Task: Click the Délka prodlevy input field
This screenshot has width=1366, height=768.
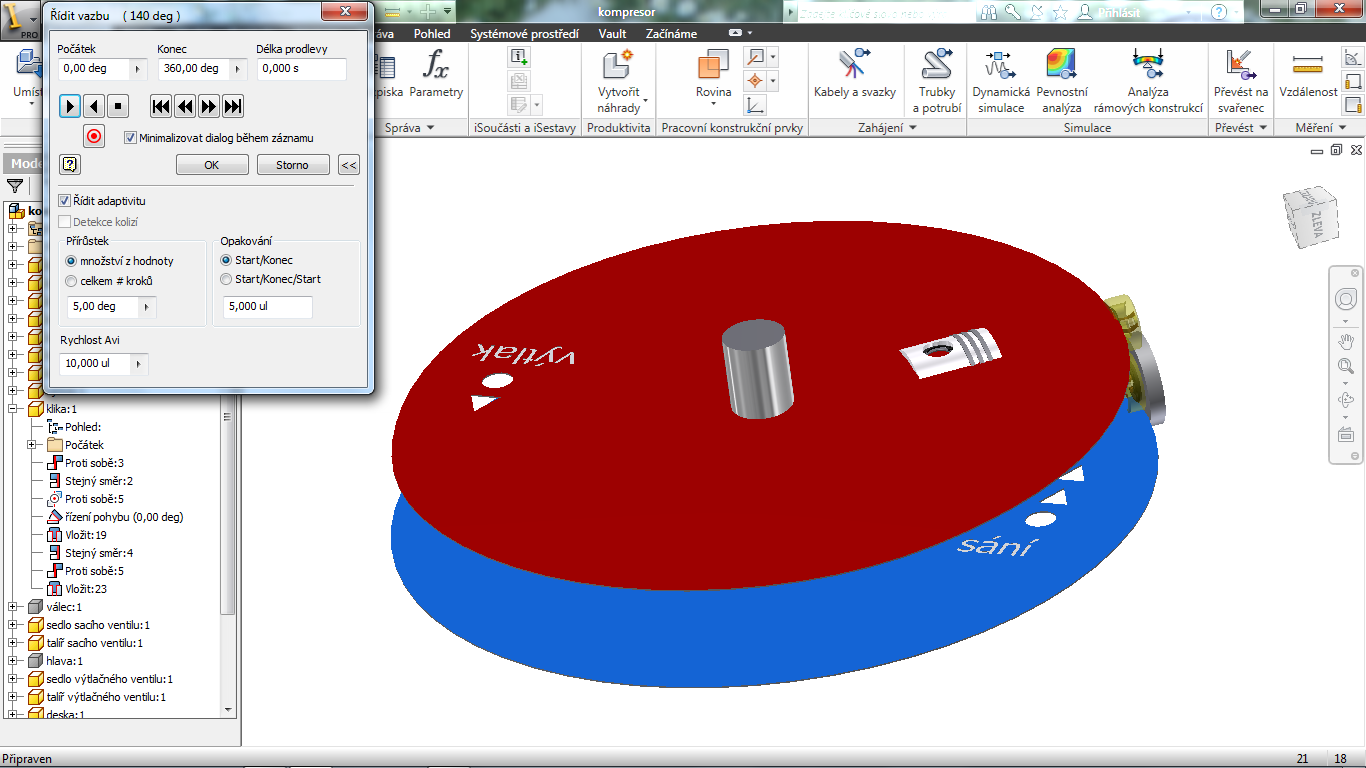Action: click(x=302, y=69)
